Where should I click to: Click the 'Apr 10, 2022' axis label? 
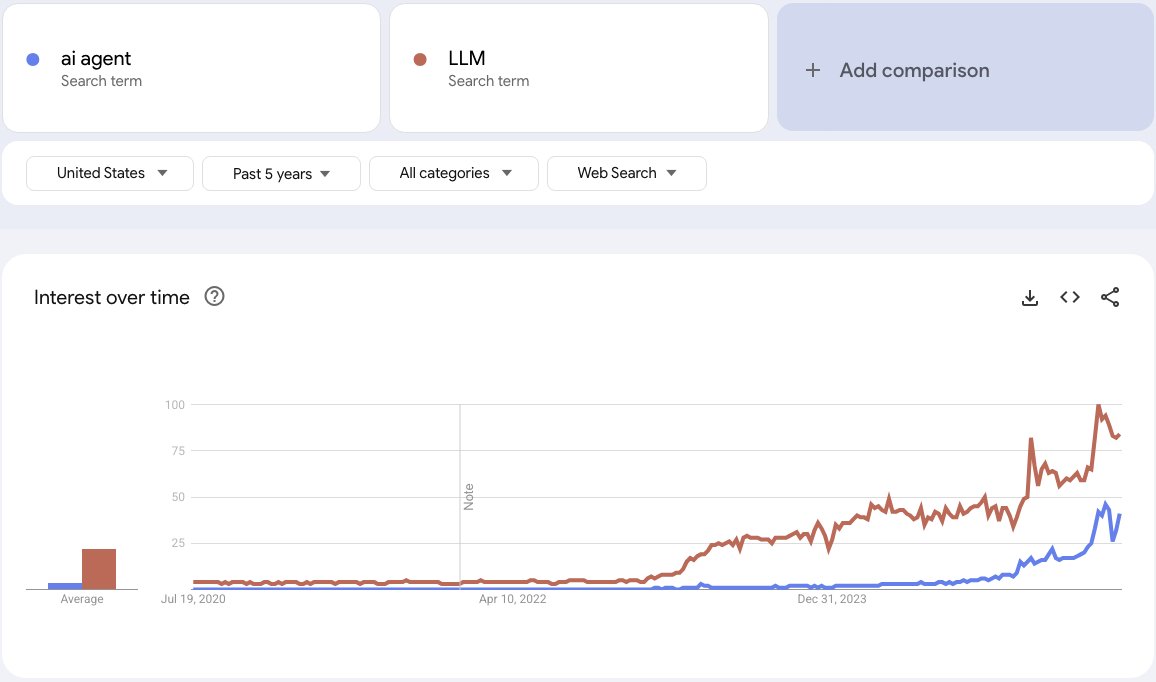click(512, 599)
